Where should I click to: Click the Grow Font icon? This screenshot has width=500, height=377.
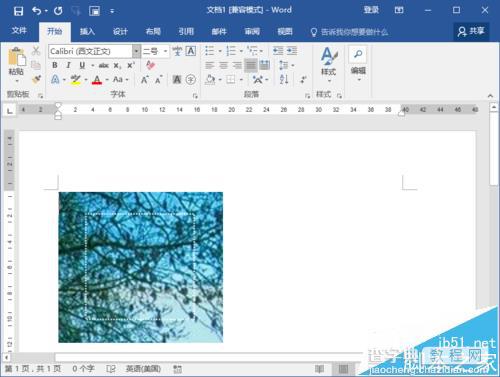(x=145, y=79)
